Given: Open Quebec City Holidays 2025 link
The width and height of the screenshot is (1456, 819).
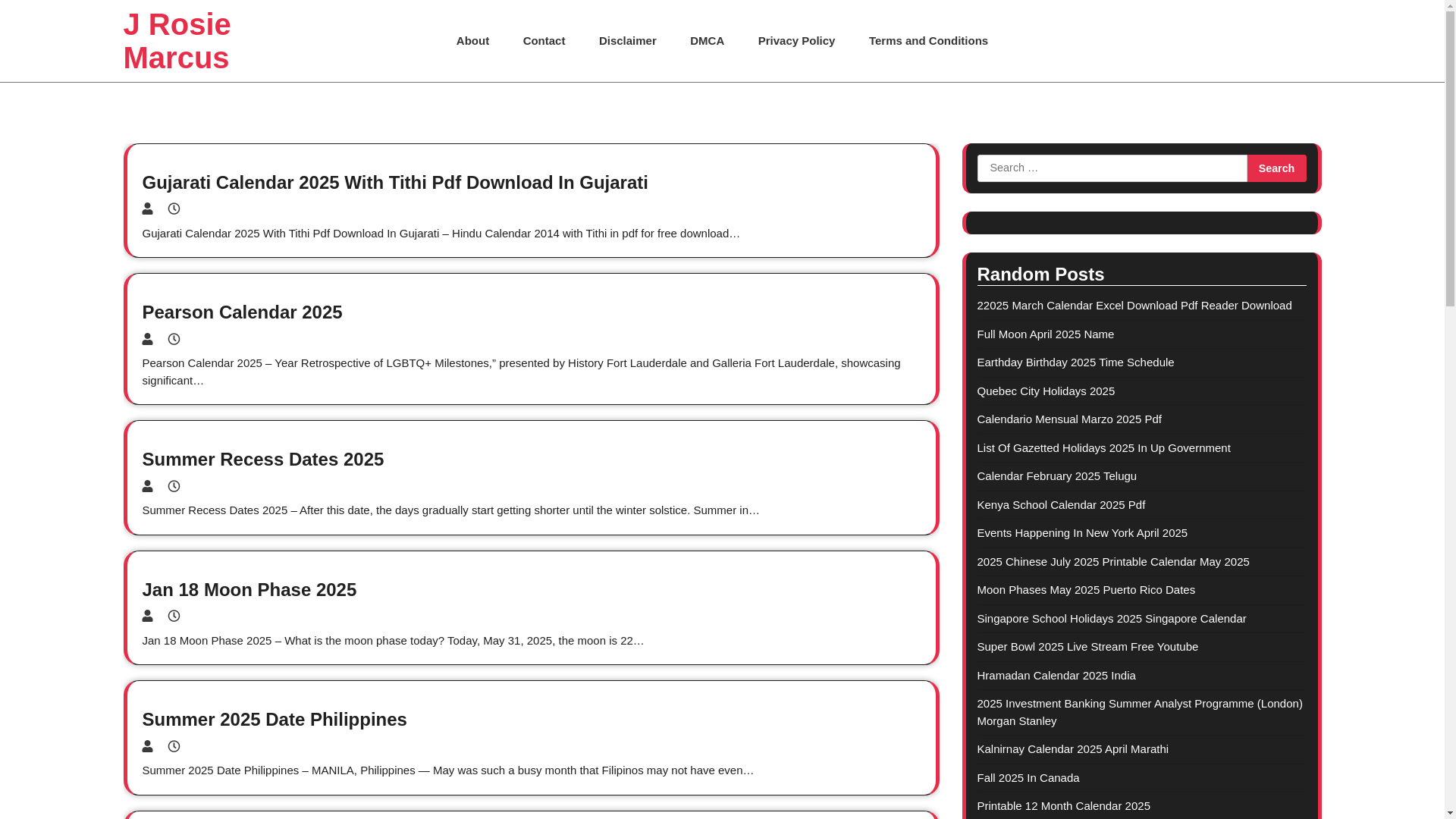Looking at the screenshot, I should pos(1045,391).
